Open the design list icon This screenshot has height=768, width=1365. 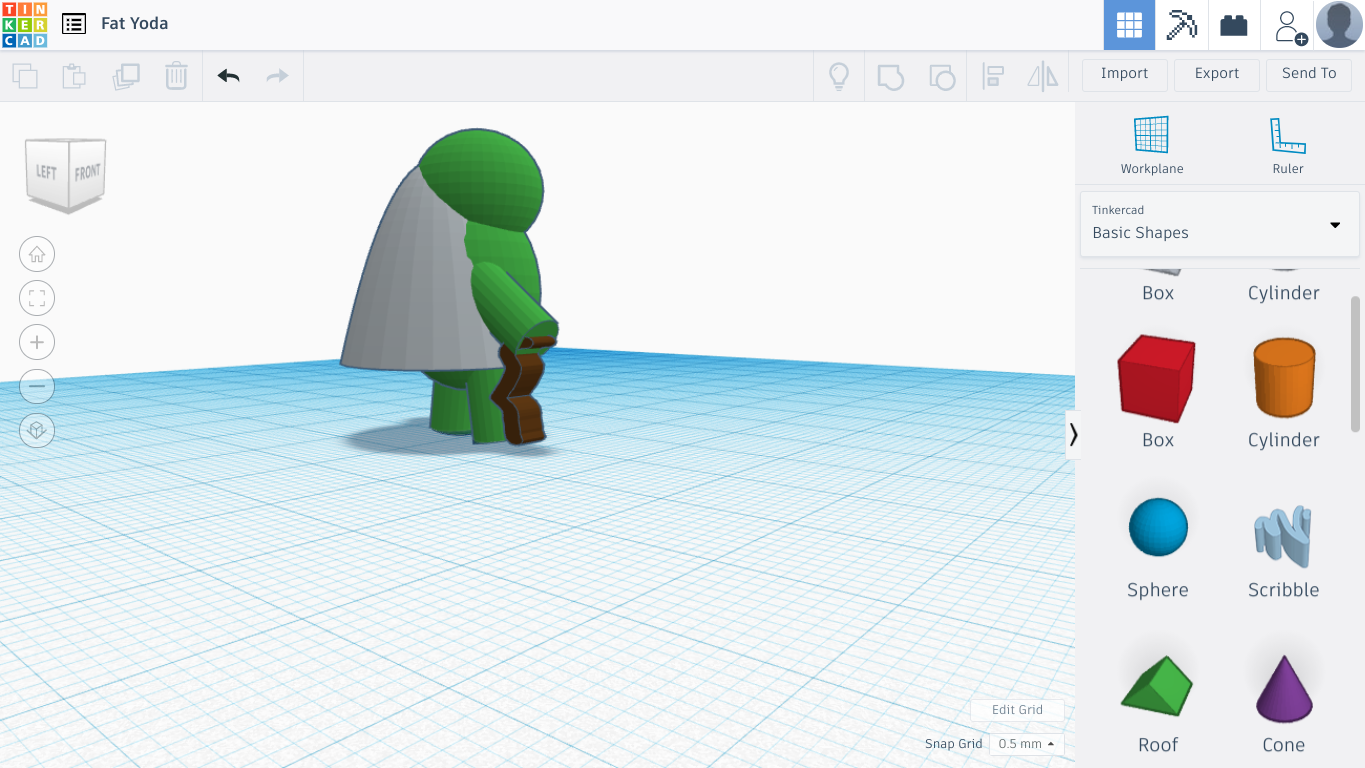[73, 23]
